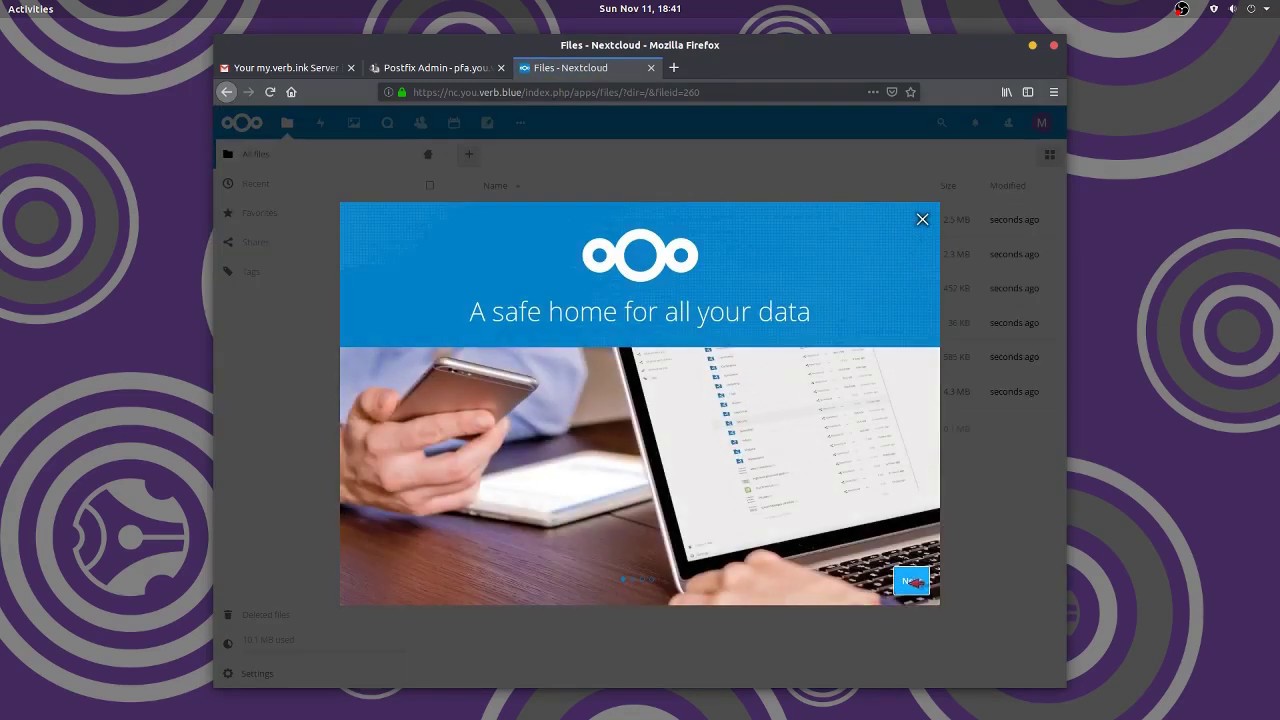
Task: Sort by the Size column header
Action: point(948,186)
